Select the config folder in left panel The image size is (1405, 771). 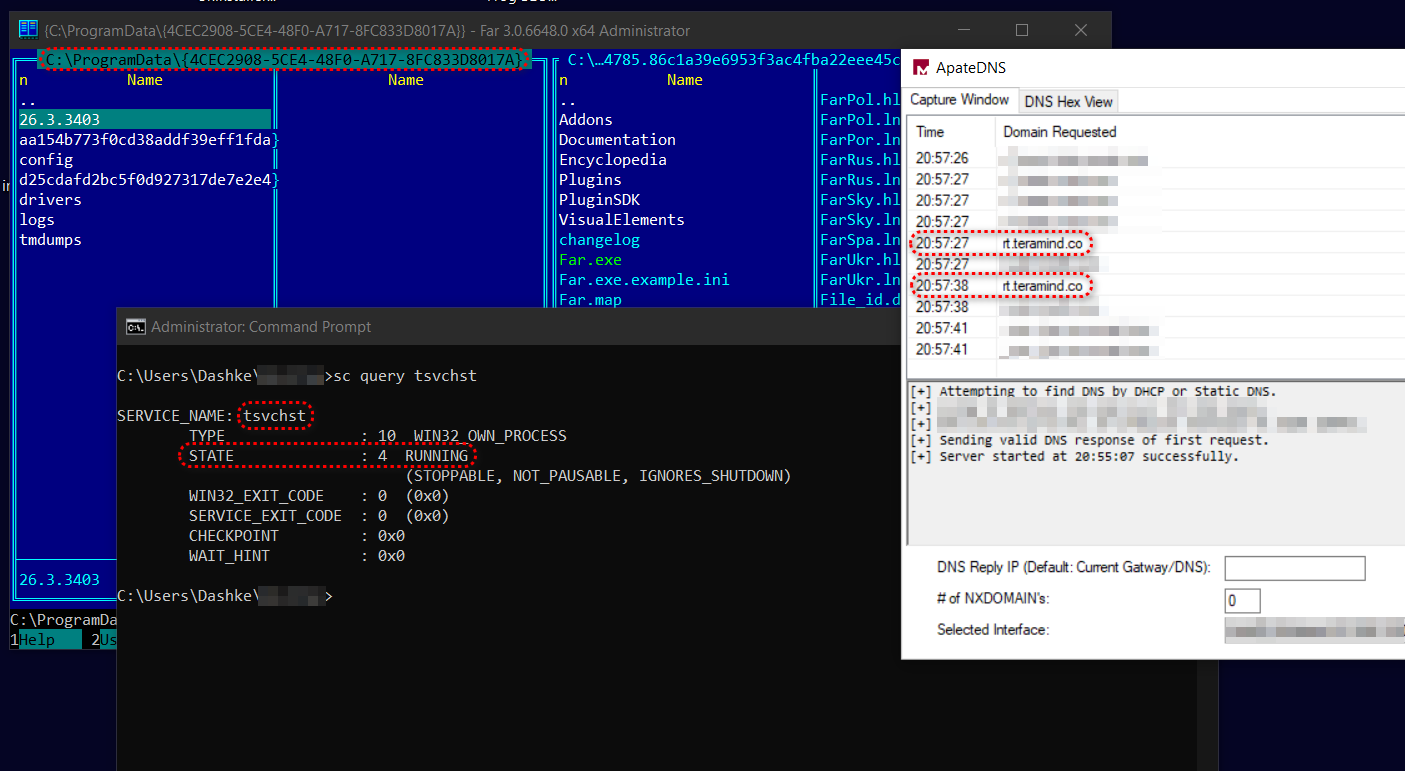click(x=46, y=160)
